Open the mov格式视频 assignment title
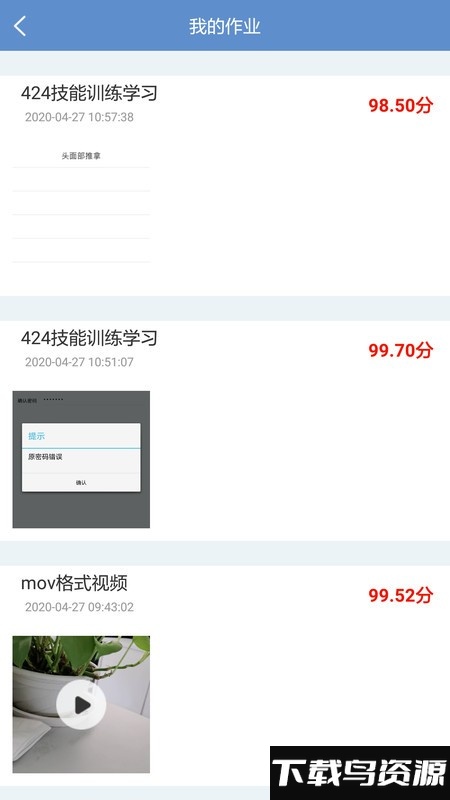Screen dimensions: 450x800 click(74, 583)
